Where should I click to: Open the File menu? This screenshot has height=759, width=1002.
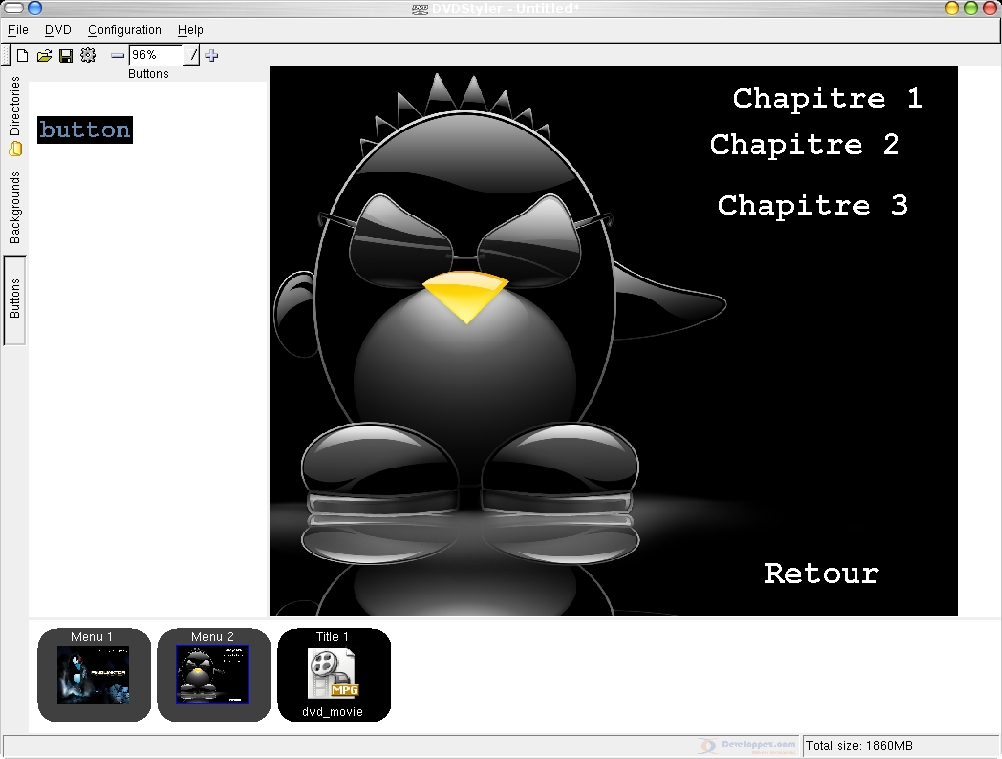point(18,30)
